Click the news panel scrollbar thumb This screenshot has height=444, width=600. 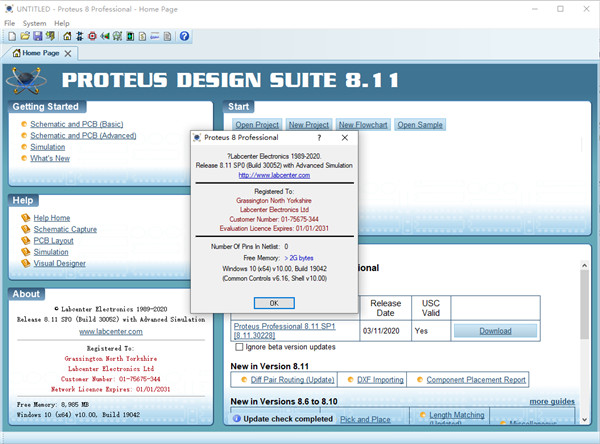click(x=584, y=304)
